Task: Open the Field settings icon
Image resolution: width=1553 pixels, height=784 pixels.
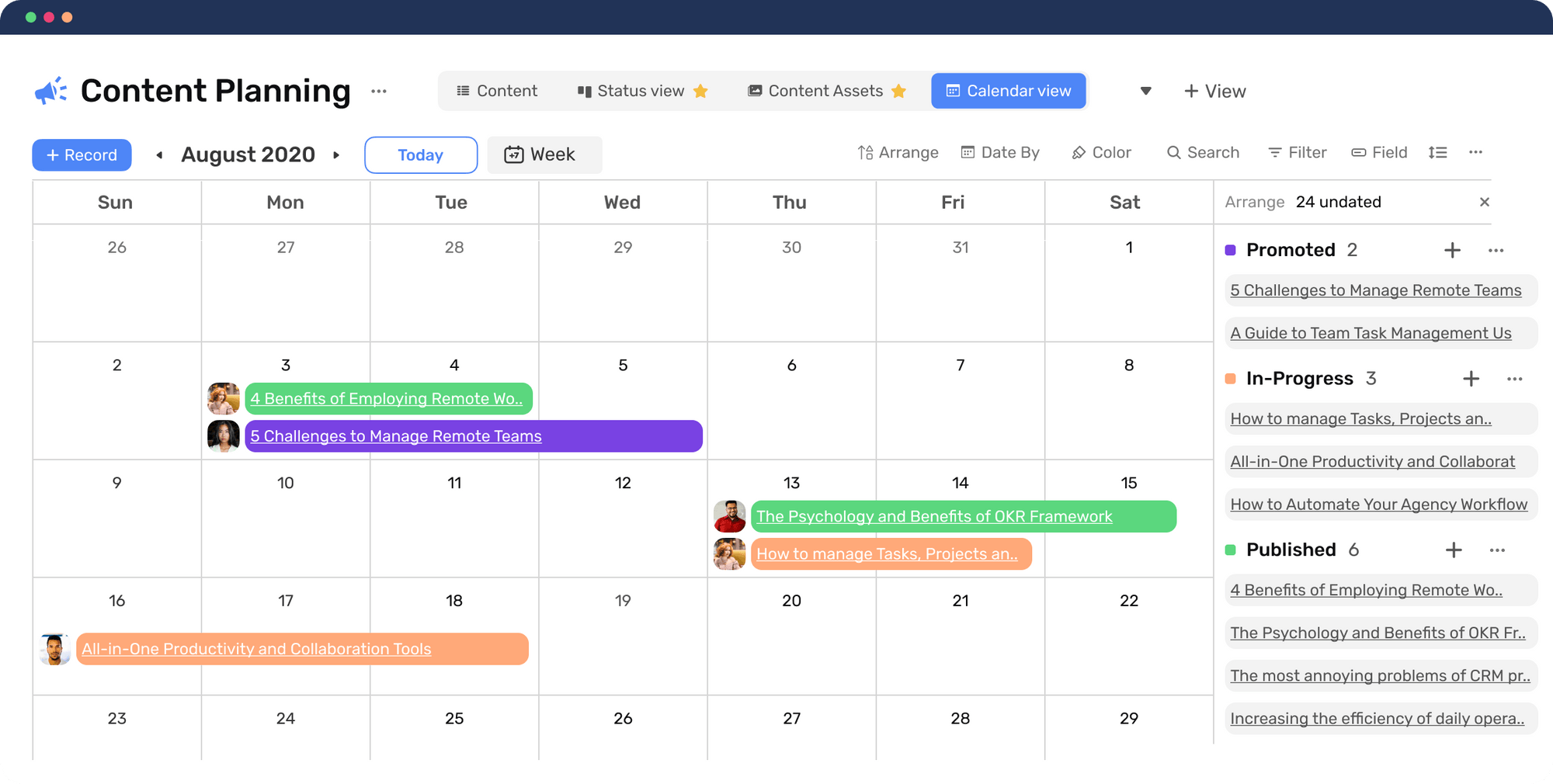Action: click(1360, 152)
